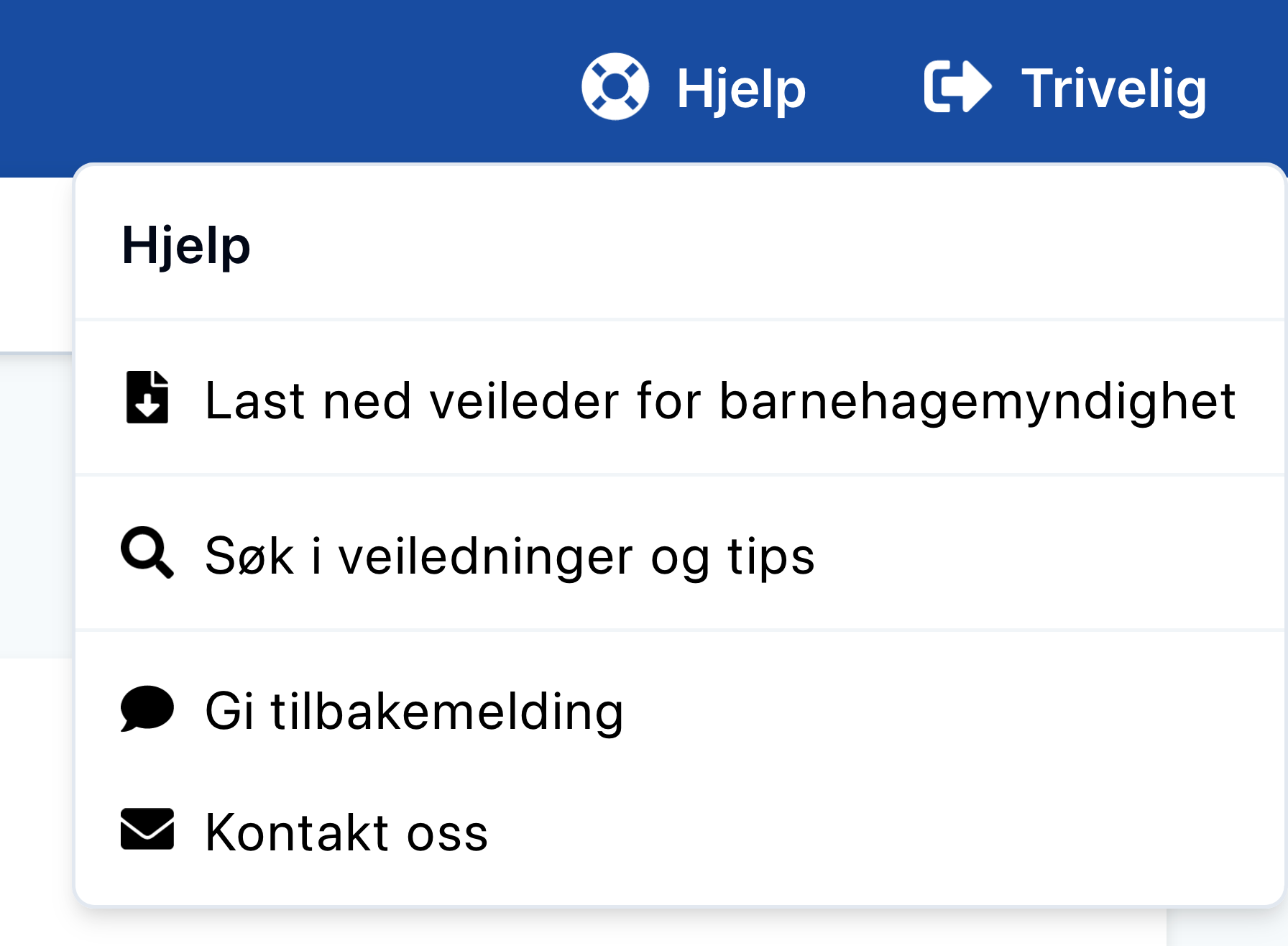Image resolution: width=1288 pixels, height=946 pixels.
Task: Click the word tilbakemelding in the menu
Action: 447,711
